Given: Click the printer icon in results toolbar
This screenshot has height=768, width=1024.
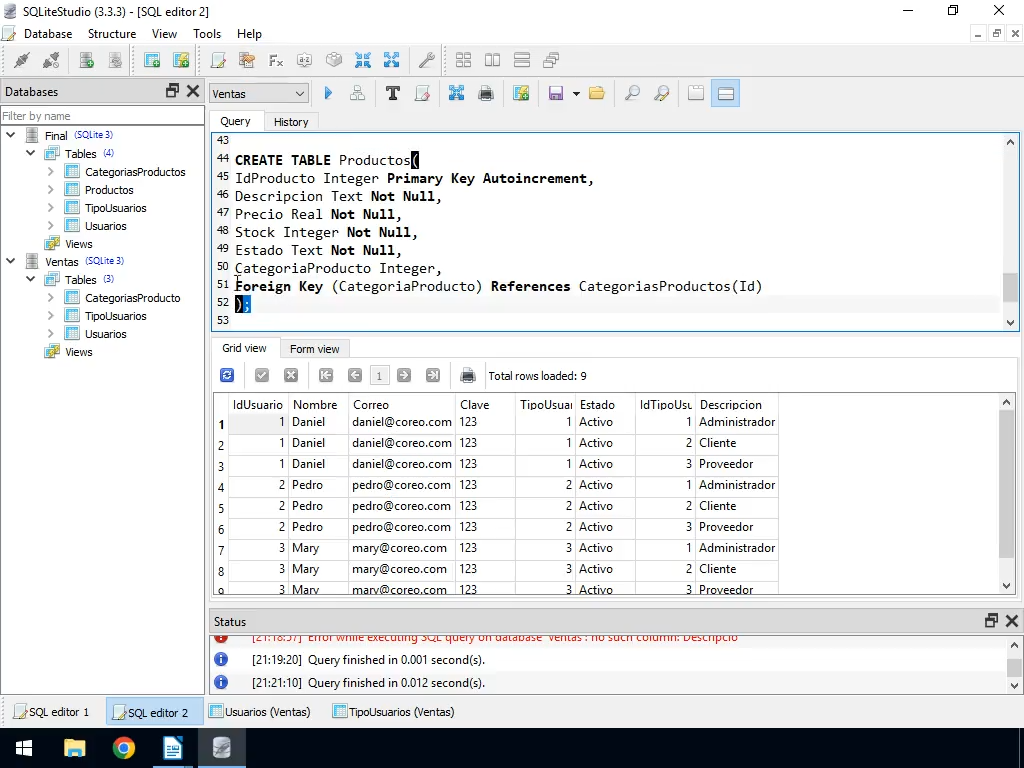Looking at the screenshot, I should coord(467,376).
